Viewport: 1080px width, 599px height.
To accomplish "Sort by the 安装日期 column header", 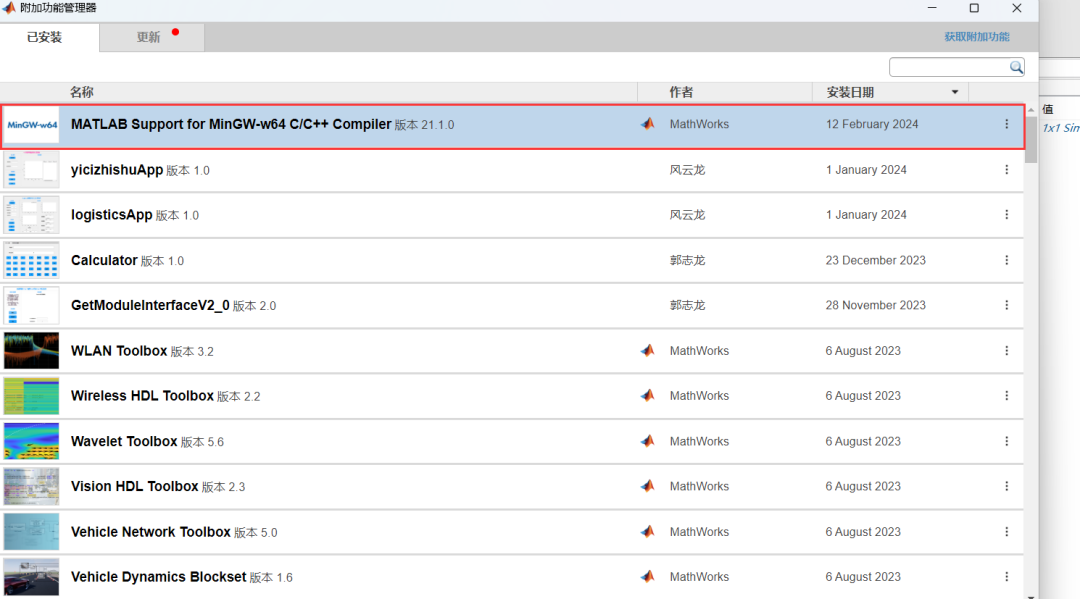I will click(x=850, y=92).
